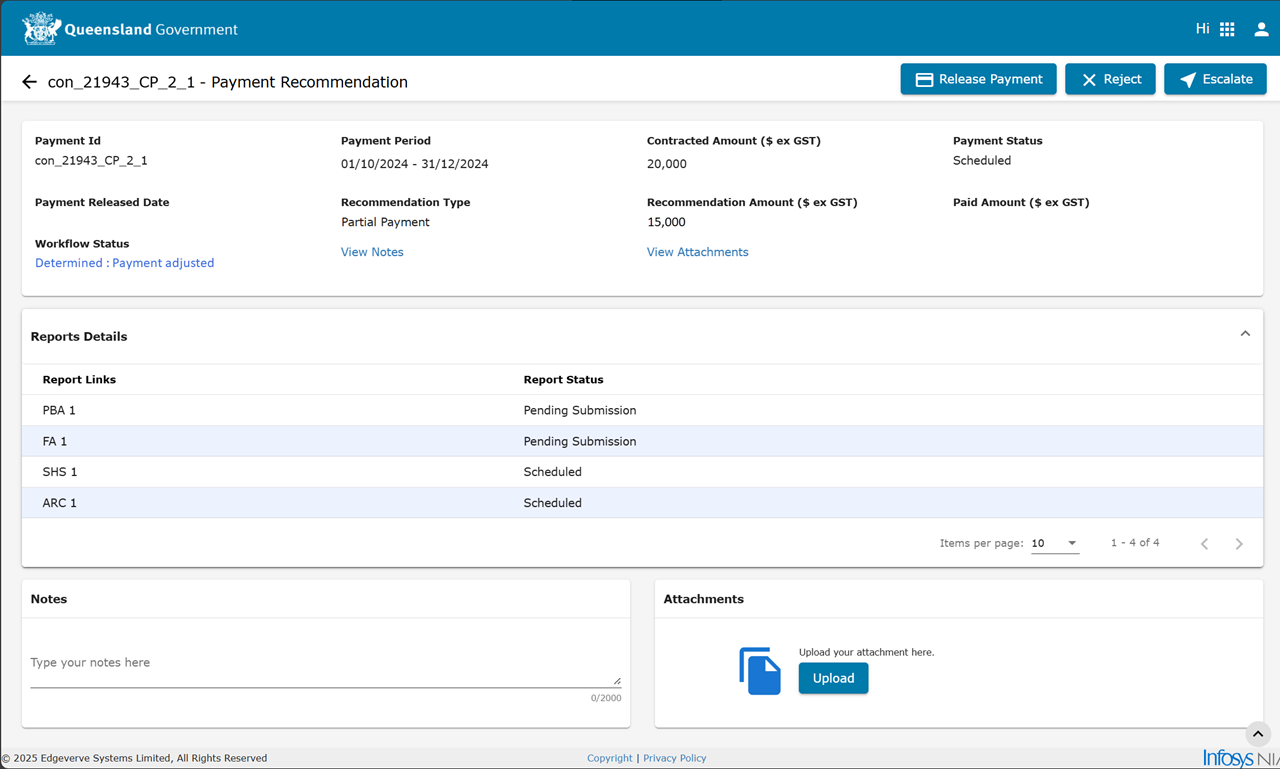Screen dimensions: 1280x769
Task: Open the Copyright footer link
Action: [610, 758]
